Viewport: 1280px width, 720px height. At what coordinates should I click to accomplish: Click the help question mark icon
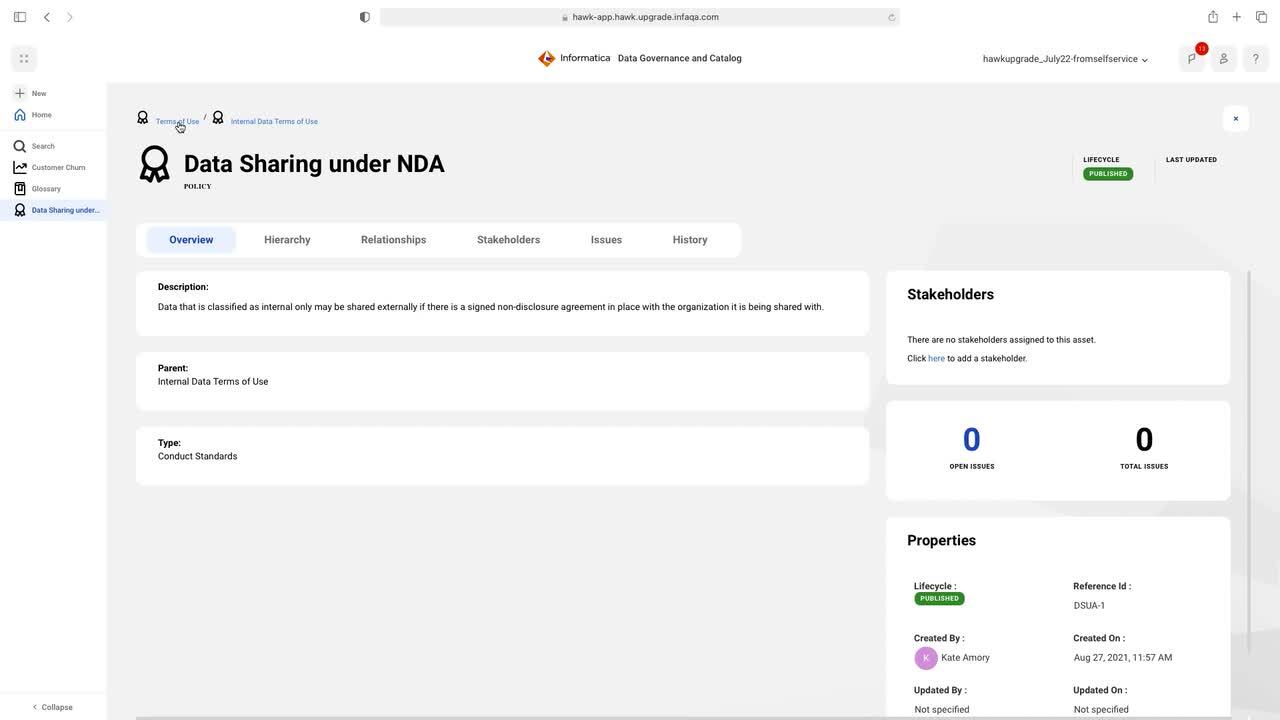pyautogui.click(x=1255, y=59)
